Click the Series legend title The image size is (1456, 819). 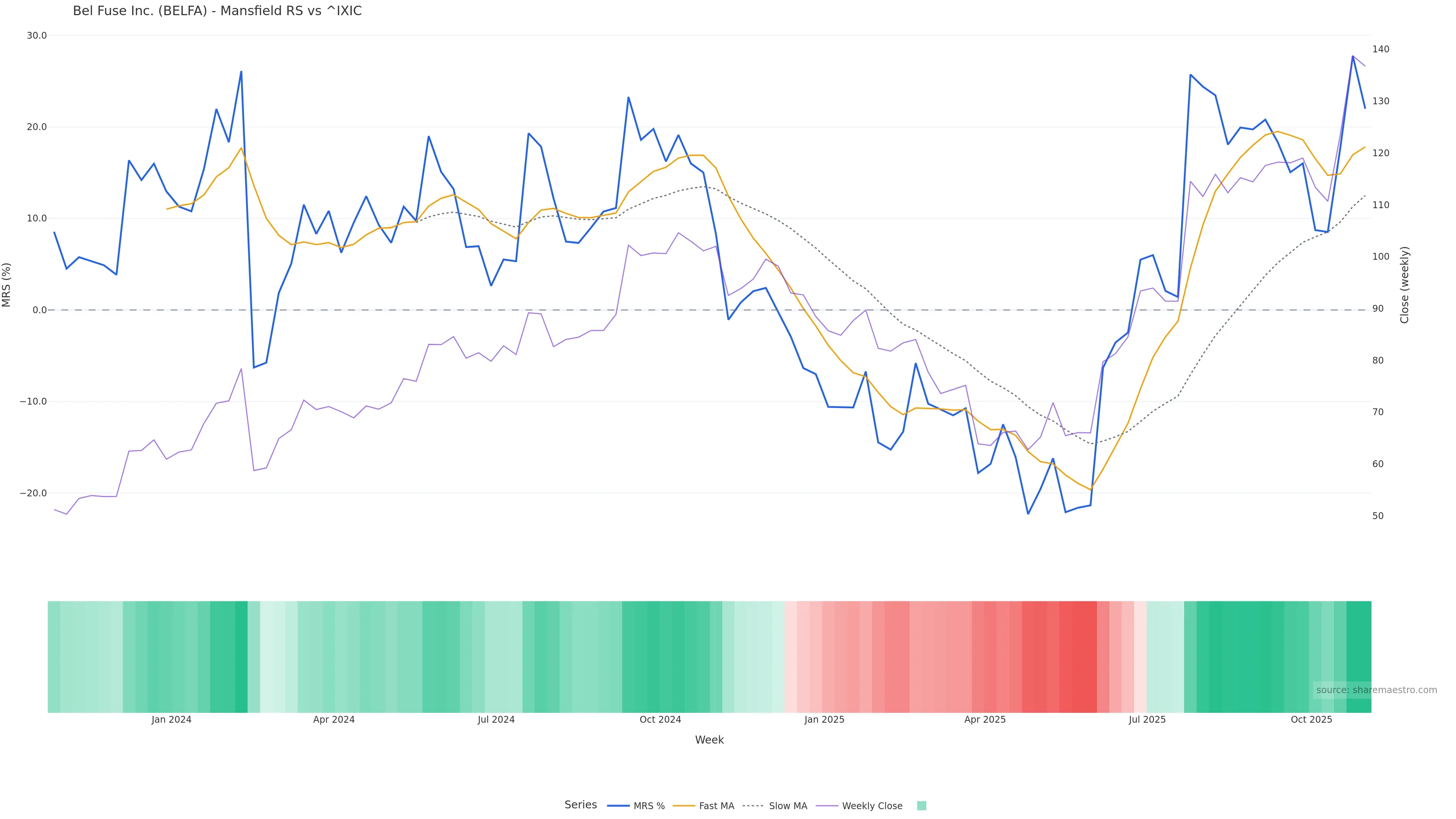[581, 805]
